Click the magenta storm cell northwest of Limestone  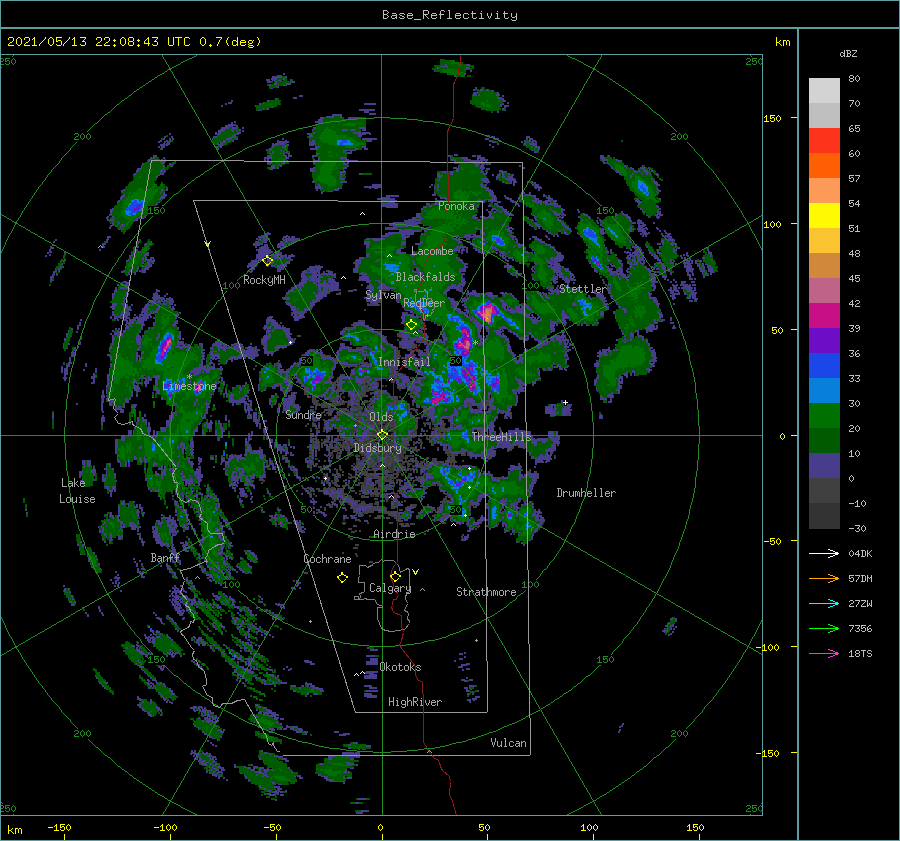tap(166, 345)
